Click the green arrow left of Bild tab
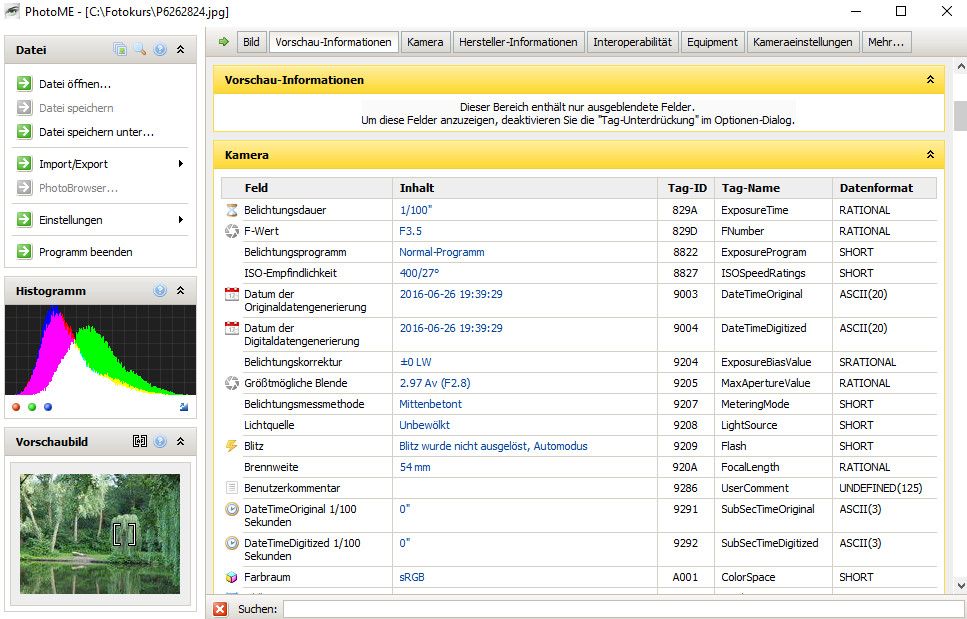This screenshot has height=619, width=967. pyautogui.click(x=223, y=42)
